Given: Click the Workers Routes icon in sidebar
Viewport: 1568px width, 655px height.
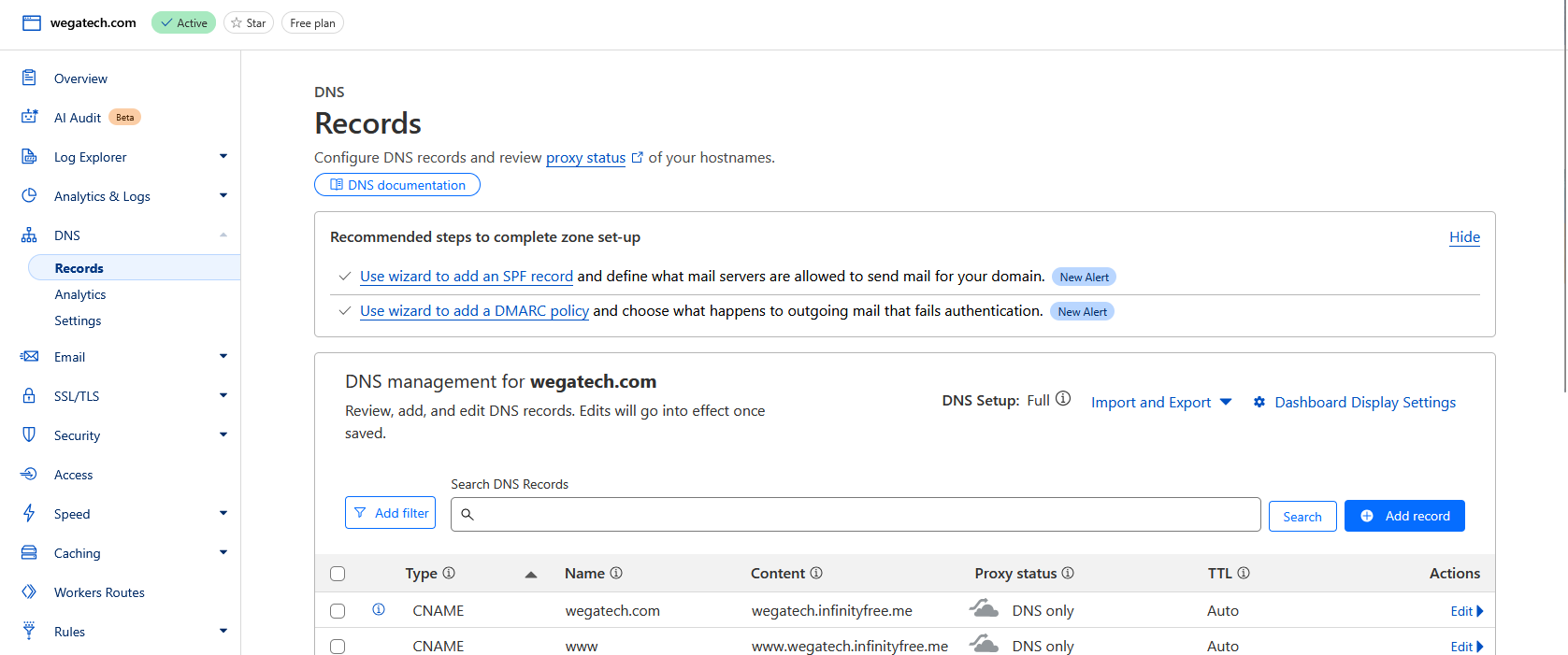Looking at the screenshot, I should tap(29, 591).
